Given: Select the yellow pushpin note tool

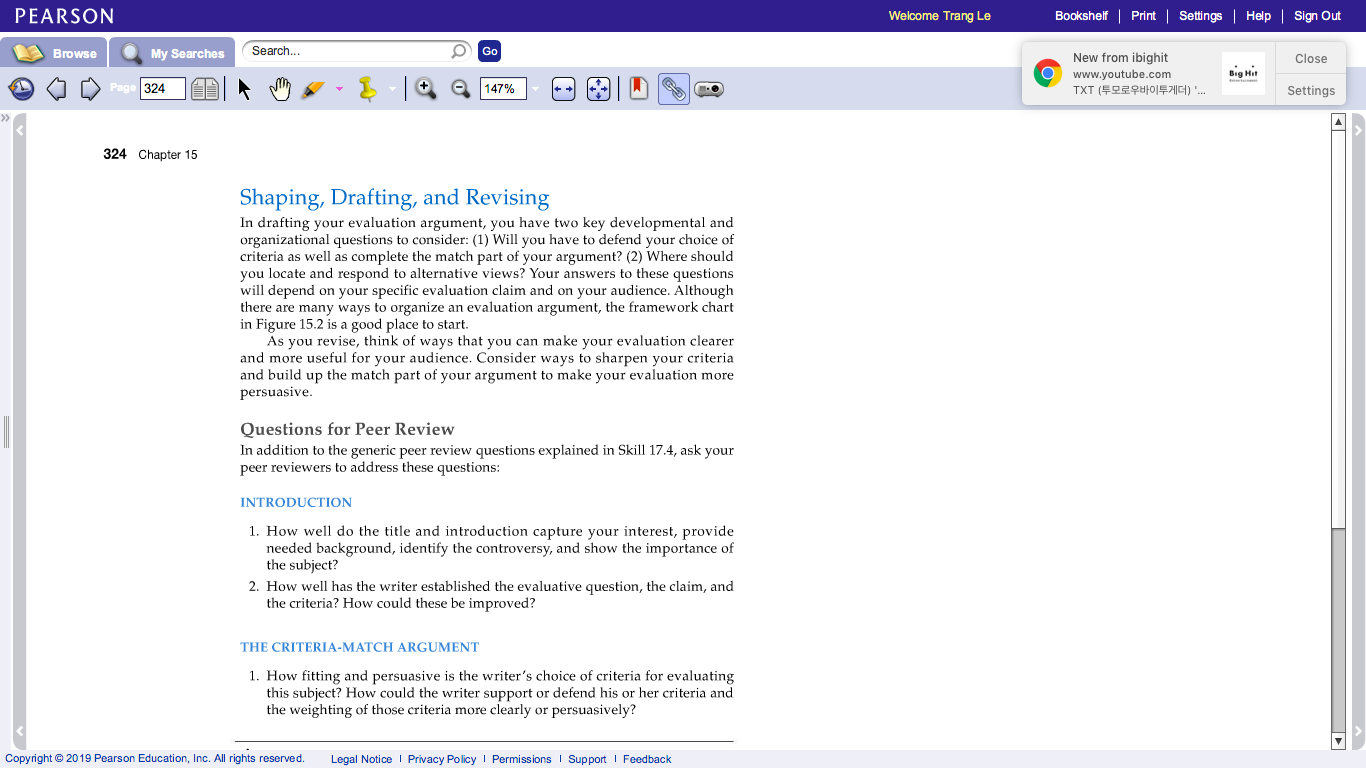Looking at the screenshot, I should (368, 89).
